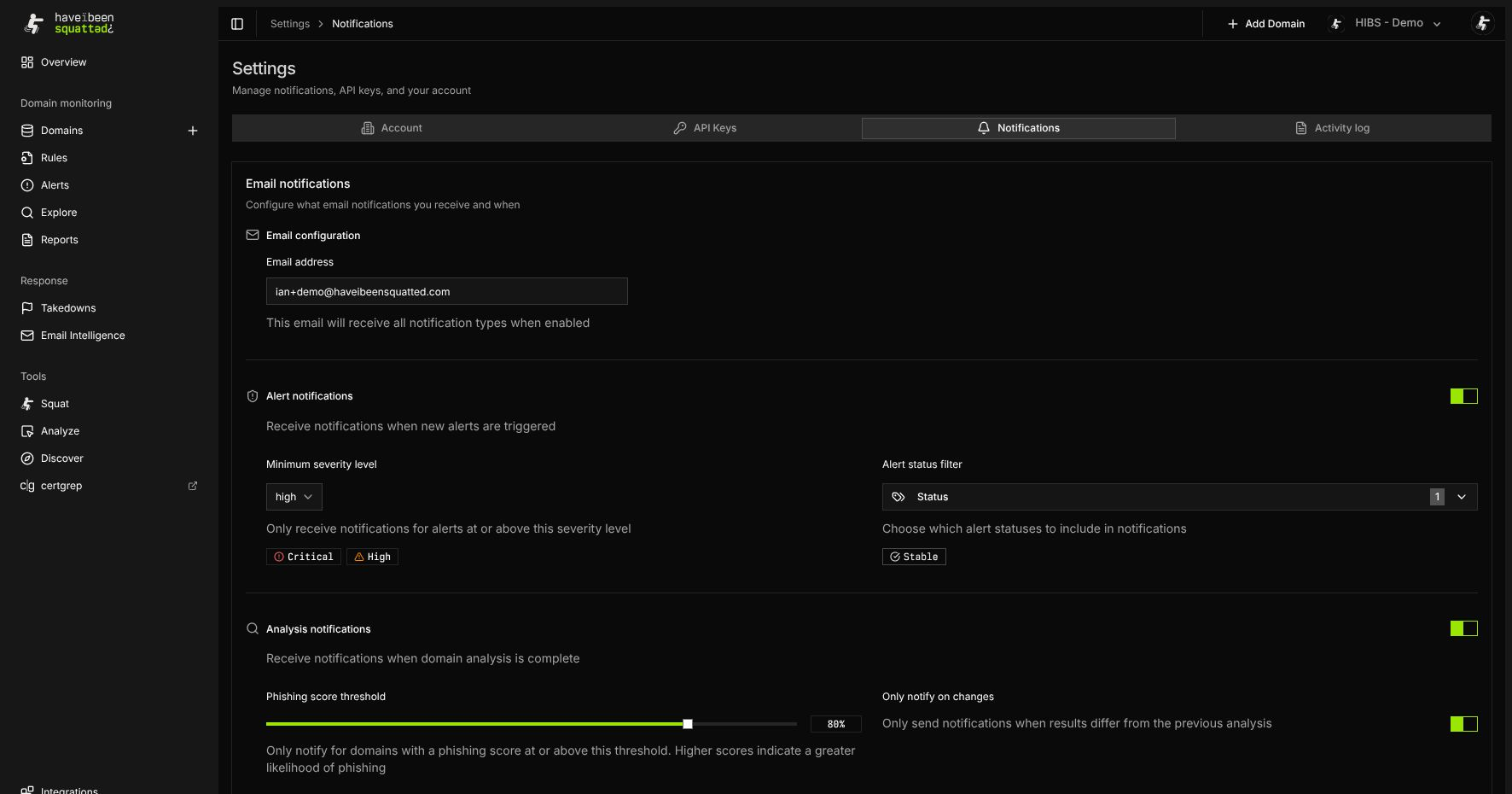
Task: Click the status filter count badge 1
Action: coord(1437,497)
